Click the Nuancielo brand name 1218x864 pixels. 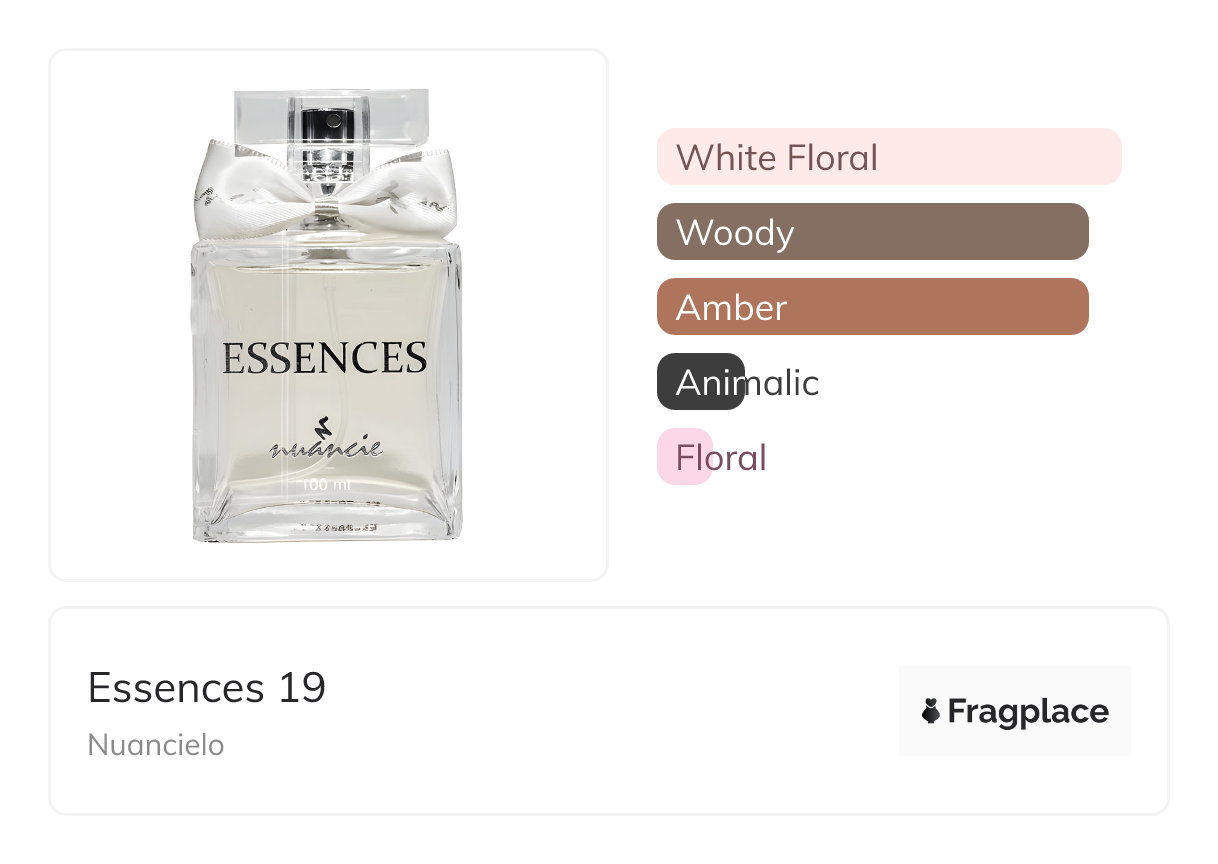156,745
